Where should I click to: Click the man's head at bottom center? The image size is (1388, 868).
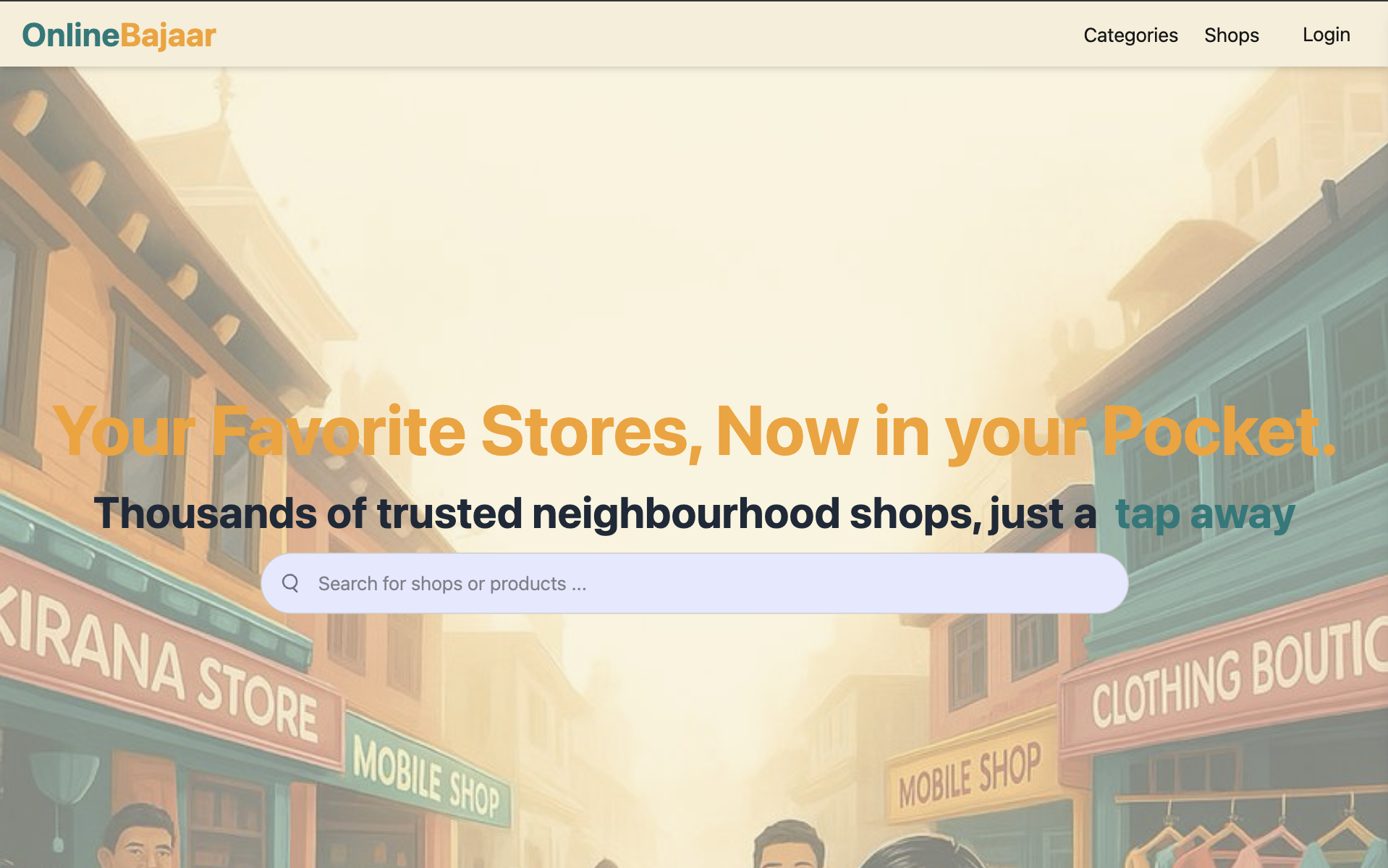[789, 846]
